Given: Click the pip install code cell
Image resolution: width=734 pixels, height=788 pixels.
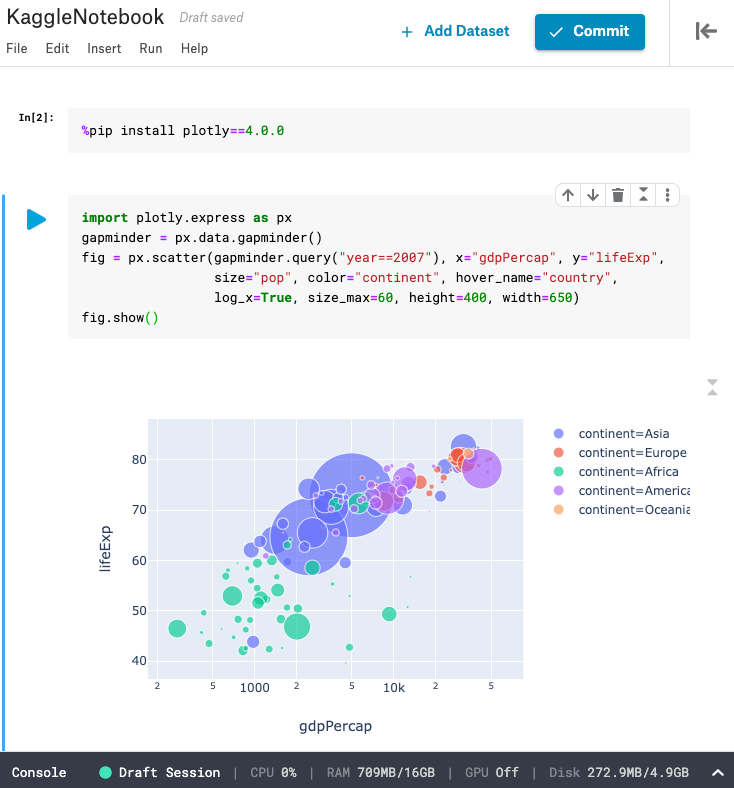Looking at the screenshot, I should pyautogui.click(x=379, y=131).
